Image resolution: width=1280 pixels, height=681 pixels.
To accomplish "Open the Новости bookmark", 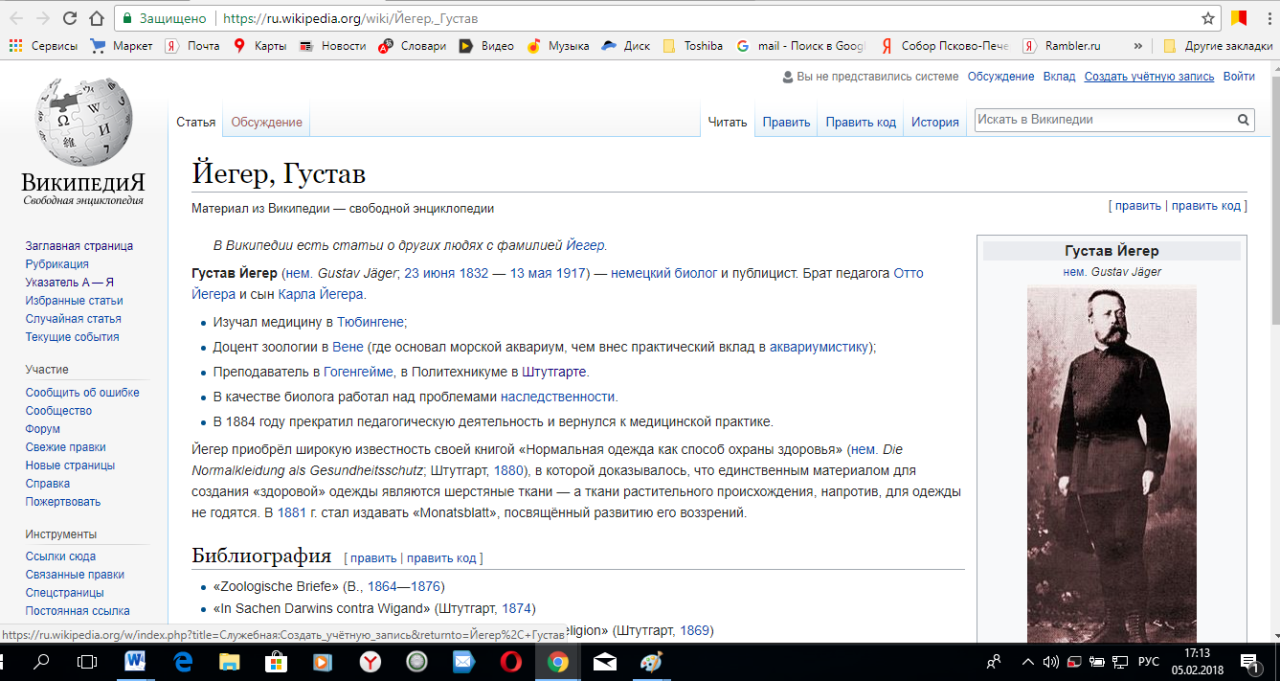I will (x=333, y=46).
